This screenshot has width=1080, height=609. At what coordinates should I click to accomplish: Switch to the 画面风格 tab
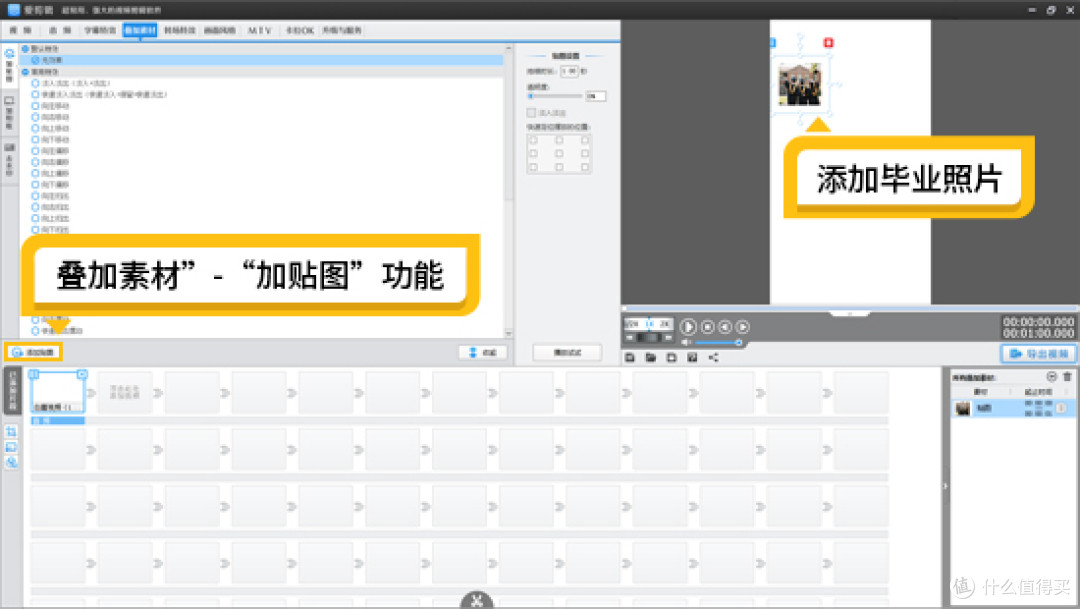[x=220, y=30]
